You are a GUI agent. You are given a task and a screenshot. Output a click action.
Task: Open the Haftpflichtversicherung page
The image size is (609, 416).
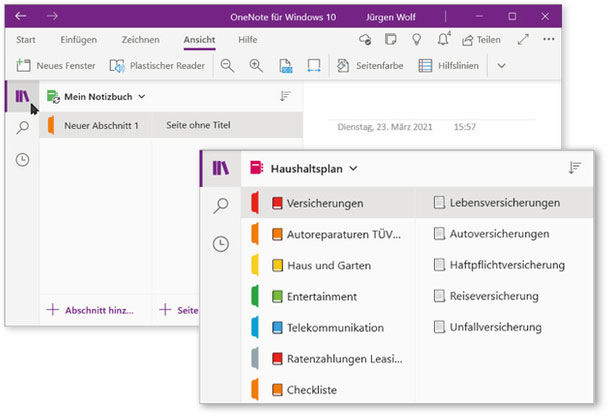504,265
